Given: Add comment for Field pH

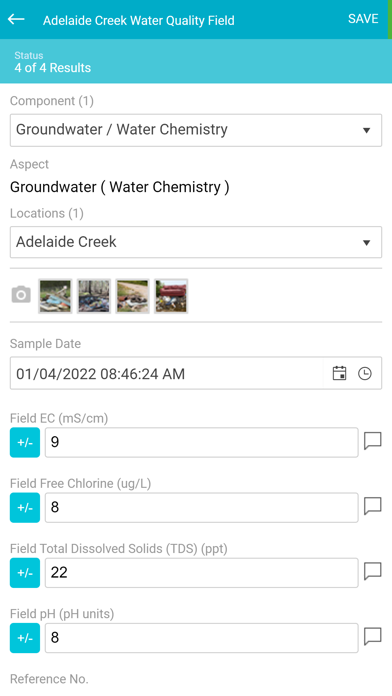Looking at the screenshot, I should coord(372,637).
